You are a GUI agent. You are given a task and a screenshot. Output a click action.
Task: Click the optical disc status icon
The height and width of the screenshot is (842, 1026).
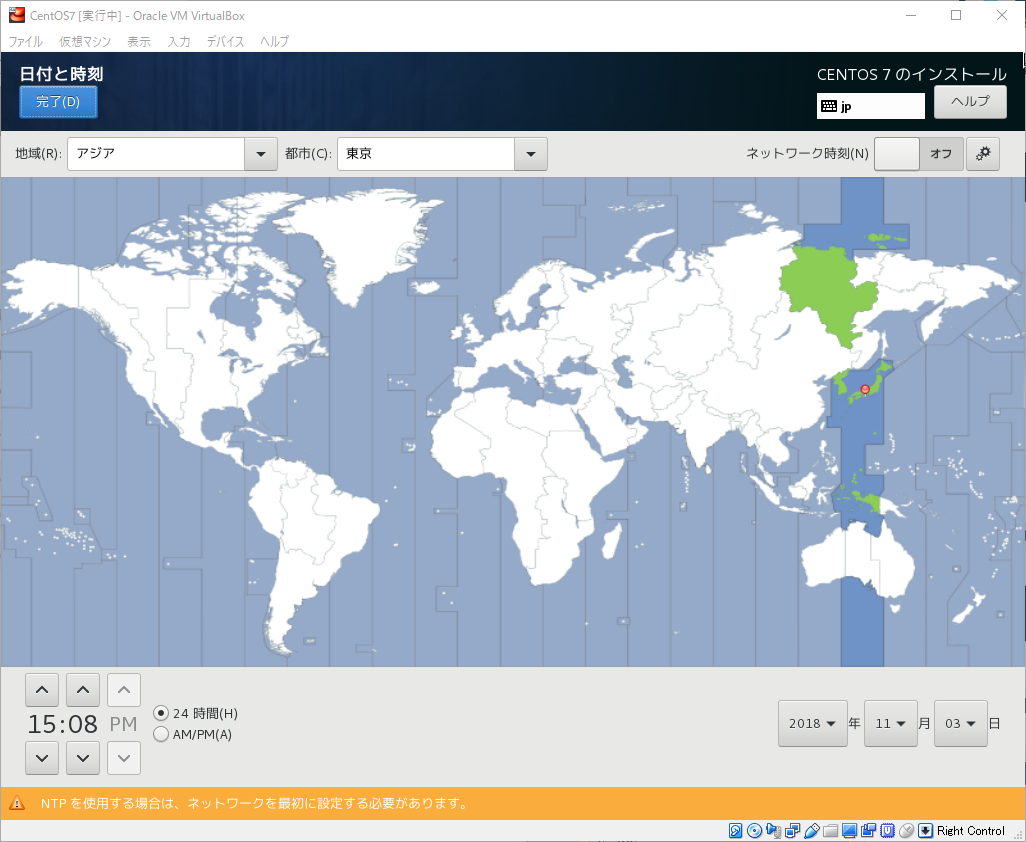tap(754, 831)
